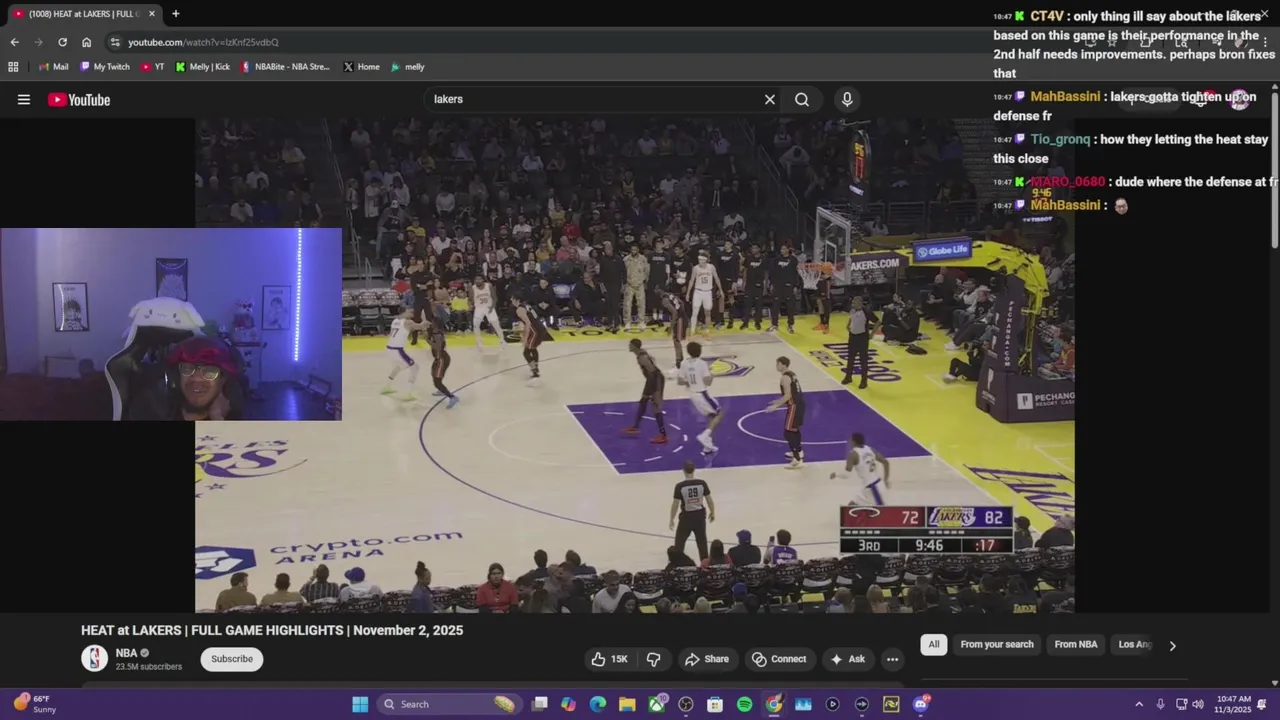Open the Apps grid in bookmarks bar
This screenshot has width=1280, height=720.
(x=13, y=67)
